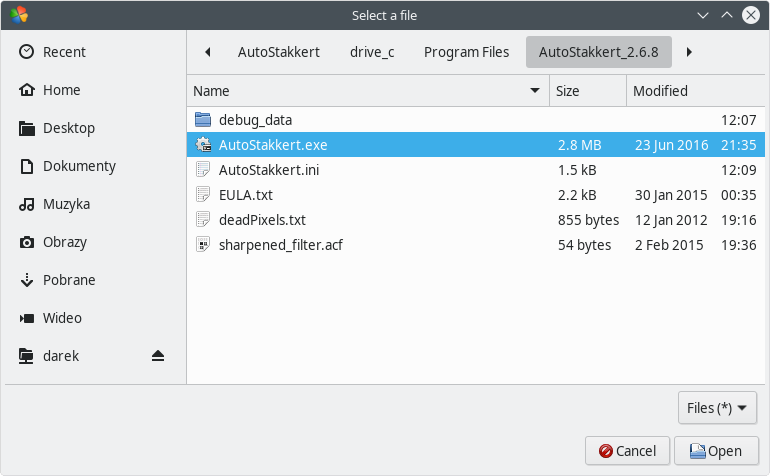
Task: Navigate to drive_c in the path bar
Action: coord(372,52)
